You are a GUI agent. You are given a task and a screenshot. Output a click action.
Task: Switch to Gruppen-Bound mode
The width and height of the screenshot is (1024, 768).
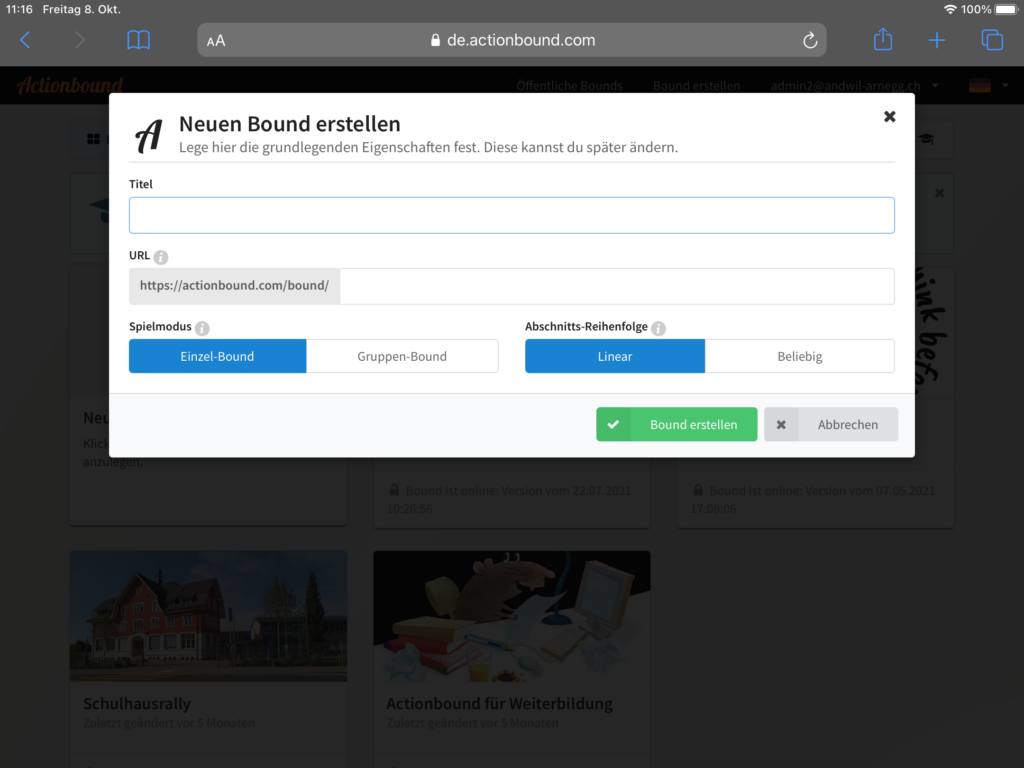402,356
